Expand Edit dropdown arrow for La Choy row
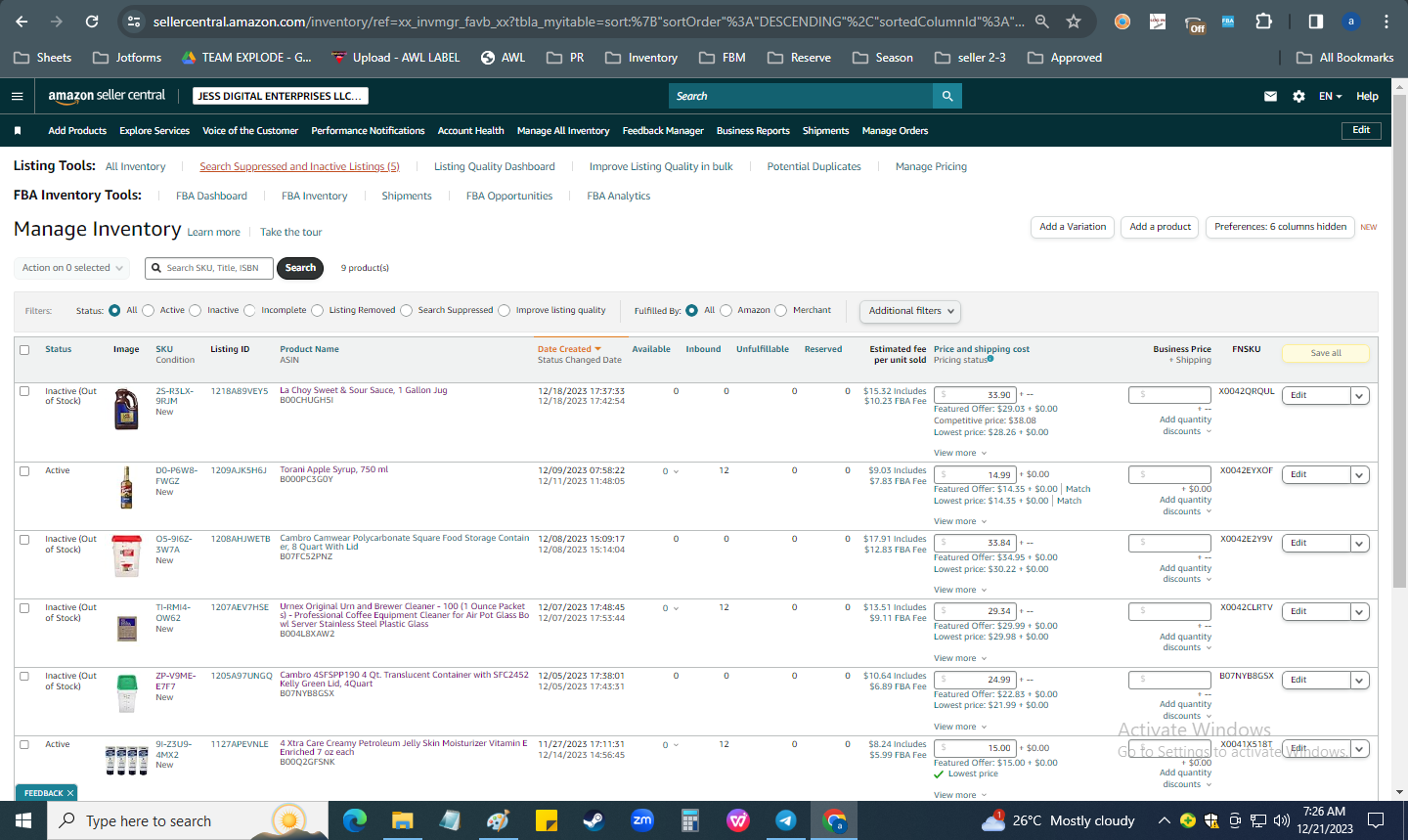The image size is (1408, 840). coord(1359,395)
